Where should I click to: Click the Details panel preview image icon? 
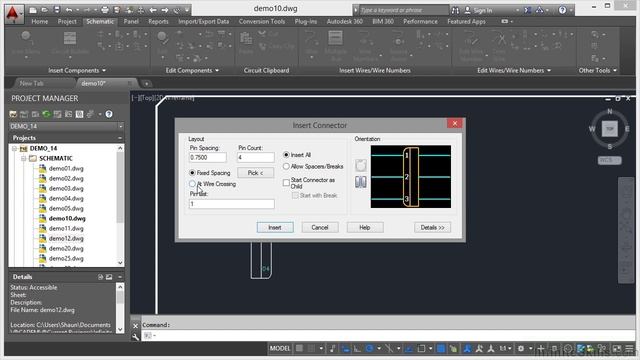[109, 277]
